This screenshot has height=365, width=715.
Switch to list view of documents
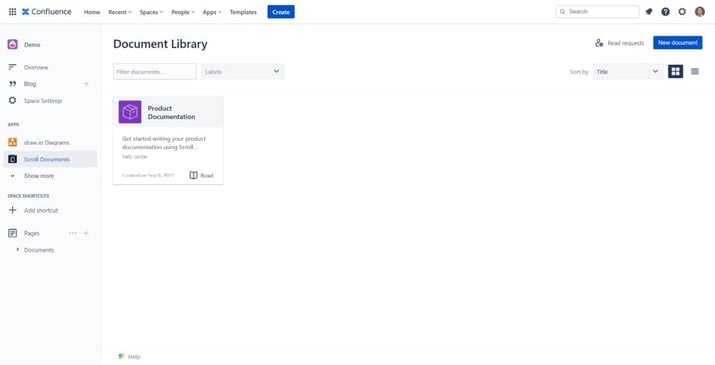694,71
